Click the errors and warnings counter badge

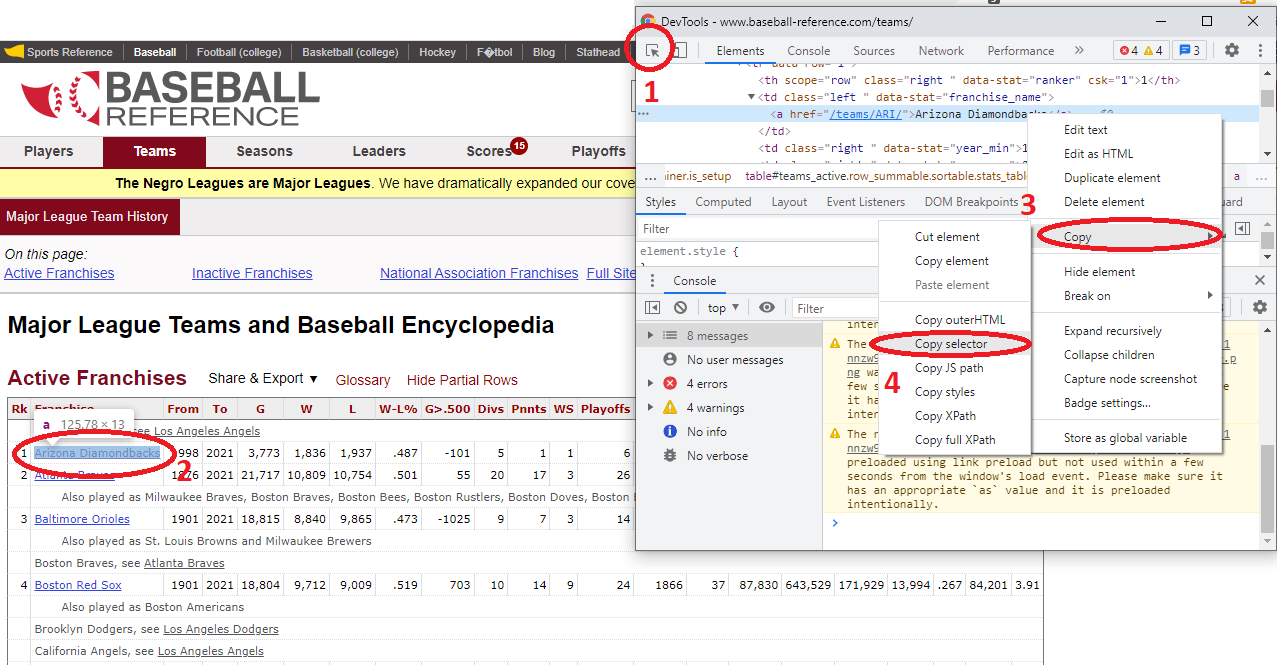pyautogui.click(x=1141, y=51)
